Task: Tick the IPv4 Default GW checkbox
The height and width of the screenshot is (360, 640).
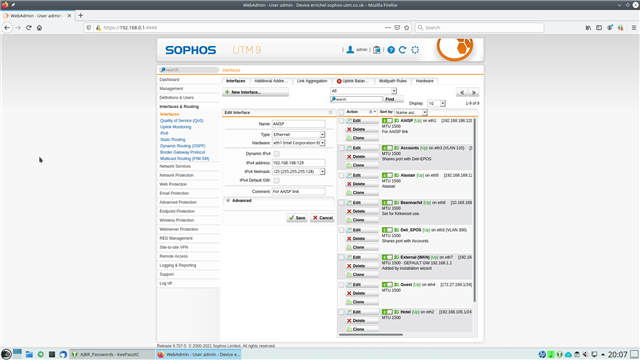Action: (x=276, y=180)
